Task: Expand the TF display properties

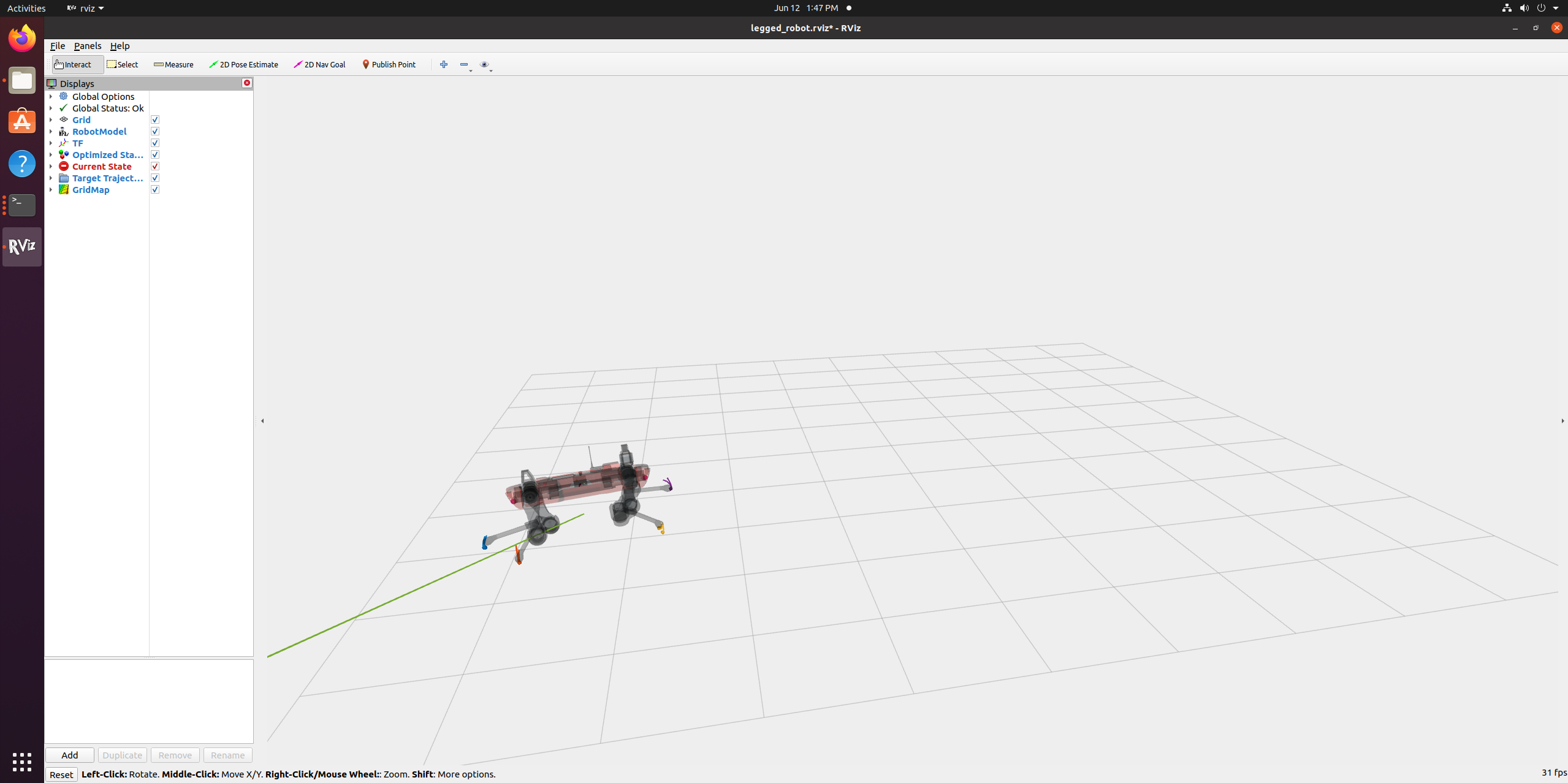Action: coord(51,143)
